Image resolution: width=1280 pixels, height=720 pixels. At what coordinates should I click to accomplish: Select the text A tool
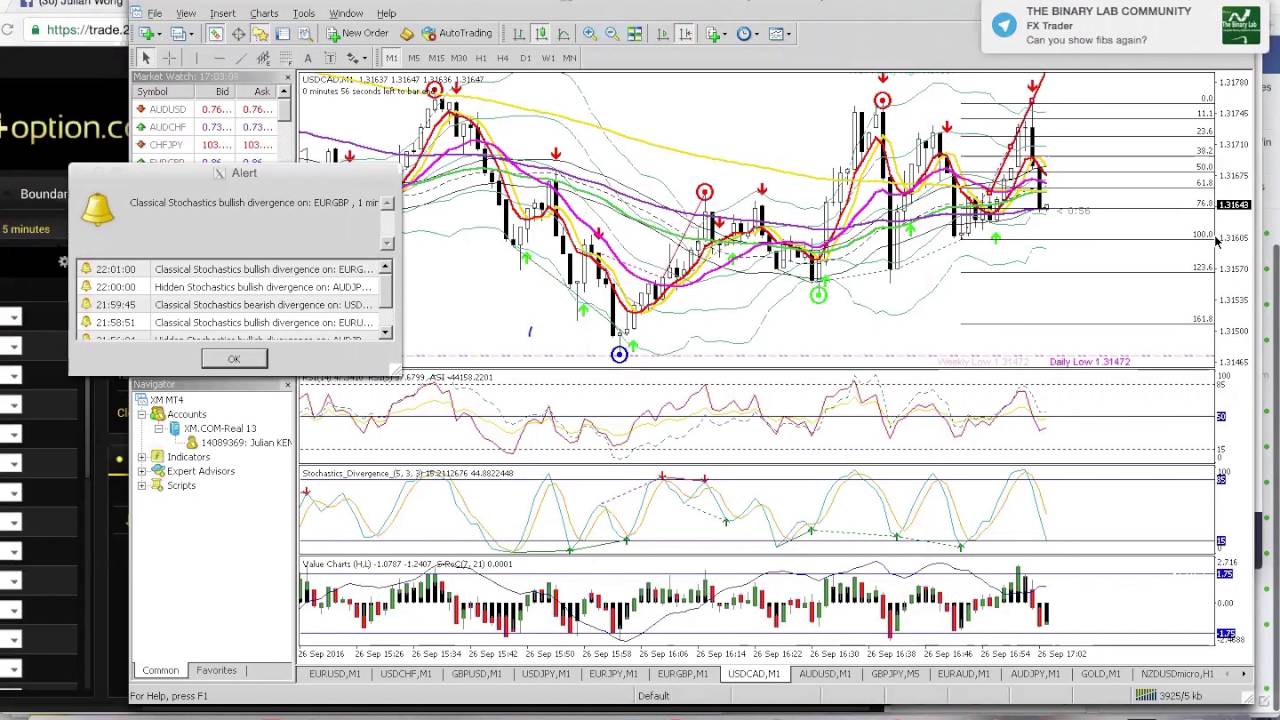pos(308,58)
